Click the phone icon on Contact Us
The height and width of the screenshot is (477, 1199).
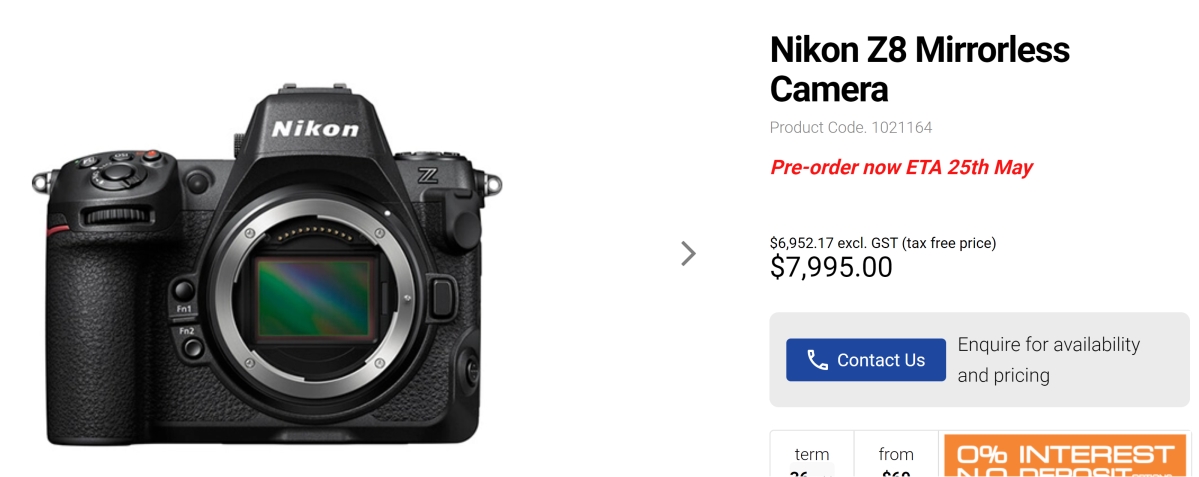pos(817,360)
